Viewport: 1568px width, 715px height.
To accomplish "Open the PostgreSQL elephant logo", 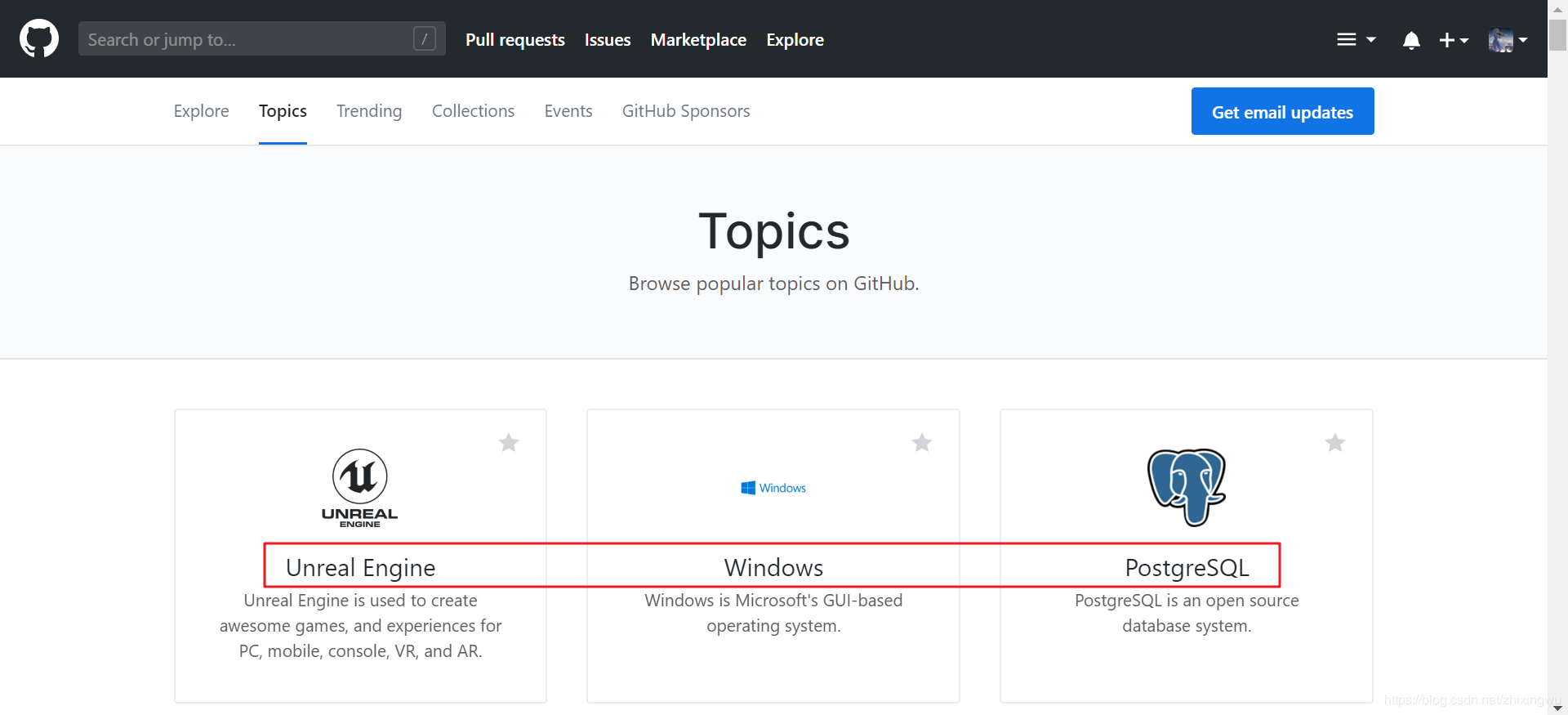I will [1187, 488].
